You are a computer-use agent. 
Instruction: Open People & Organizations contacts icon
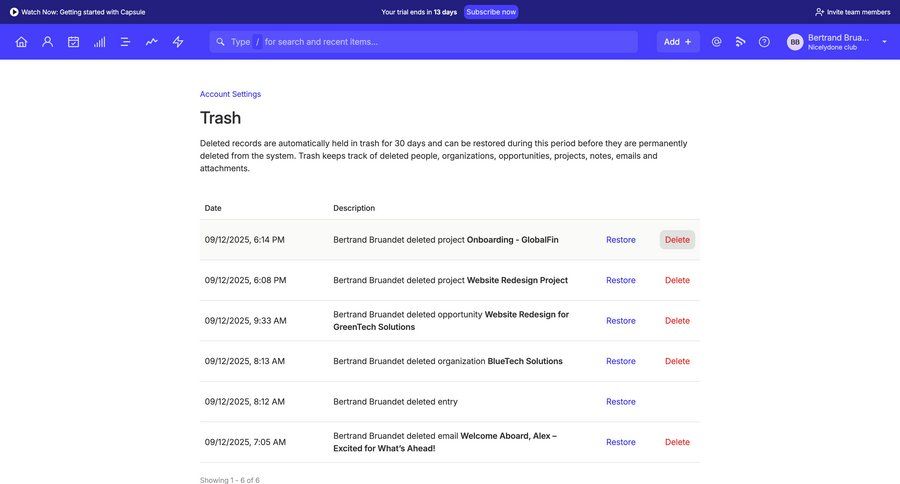tap(47, 42)
